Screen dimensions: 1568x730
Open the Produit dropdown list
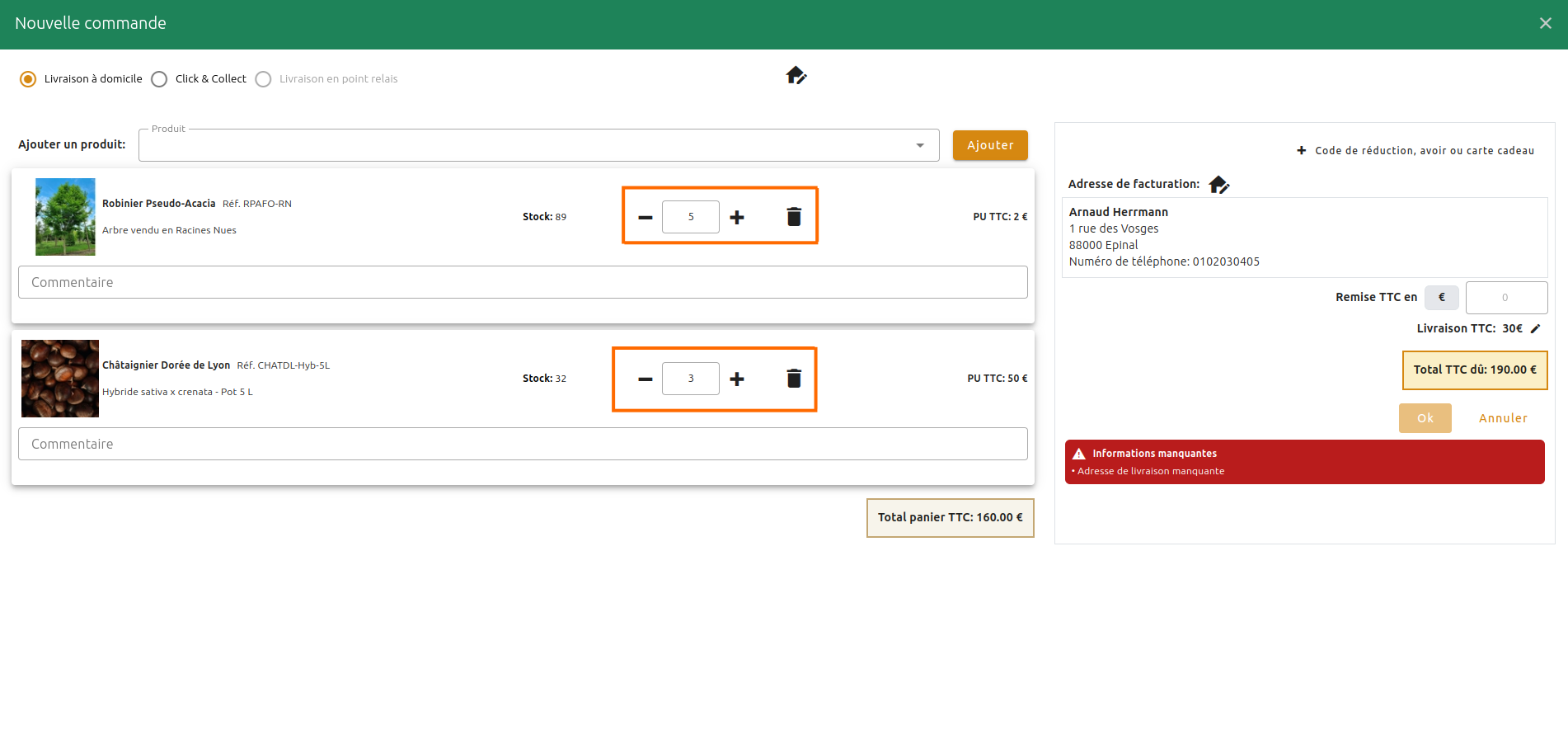click(919, 145)
